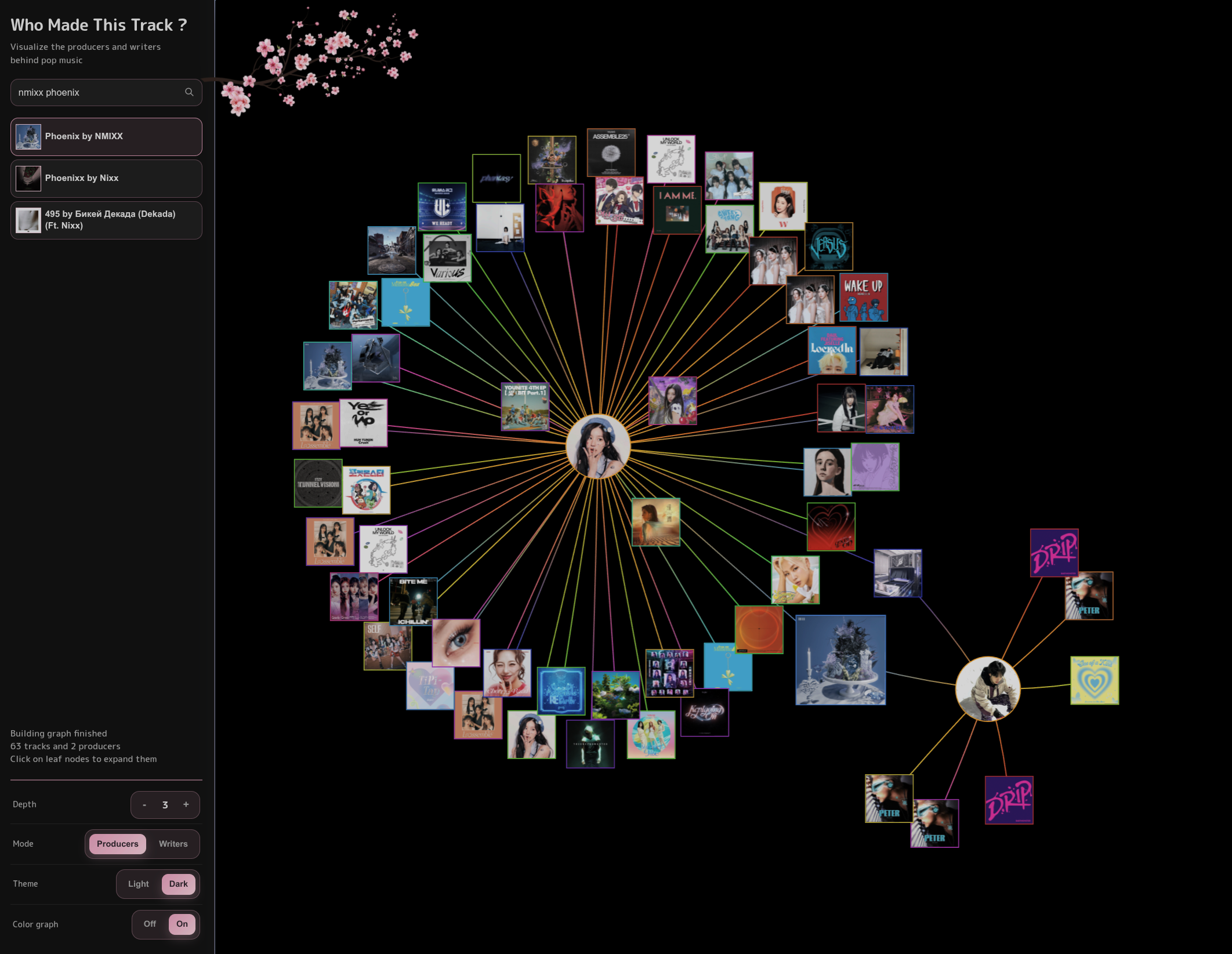Open the phantasy album node
Viewport: 1232px width, 954px height.
[497, 178]
